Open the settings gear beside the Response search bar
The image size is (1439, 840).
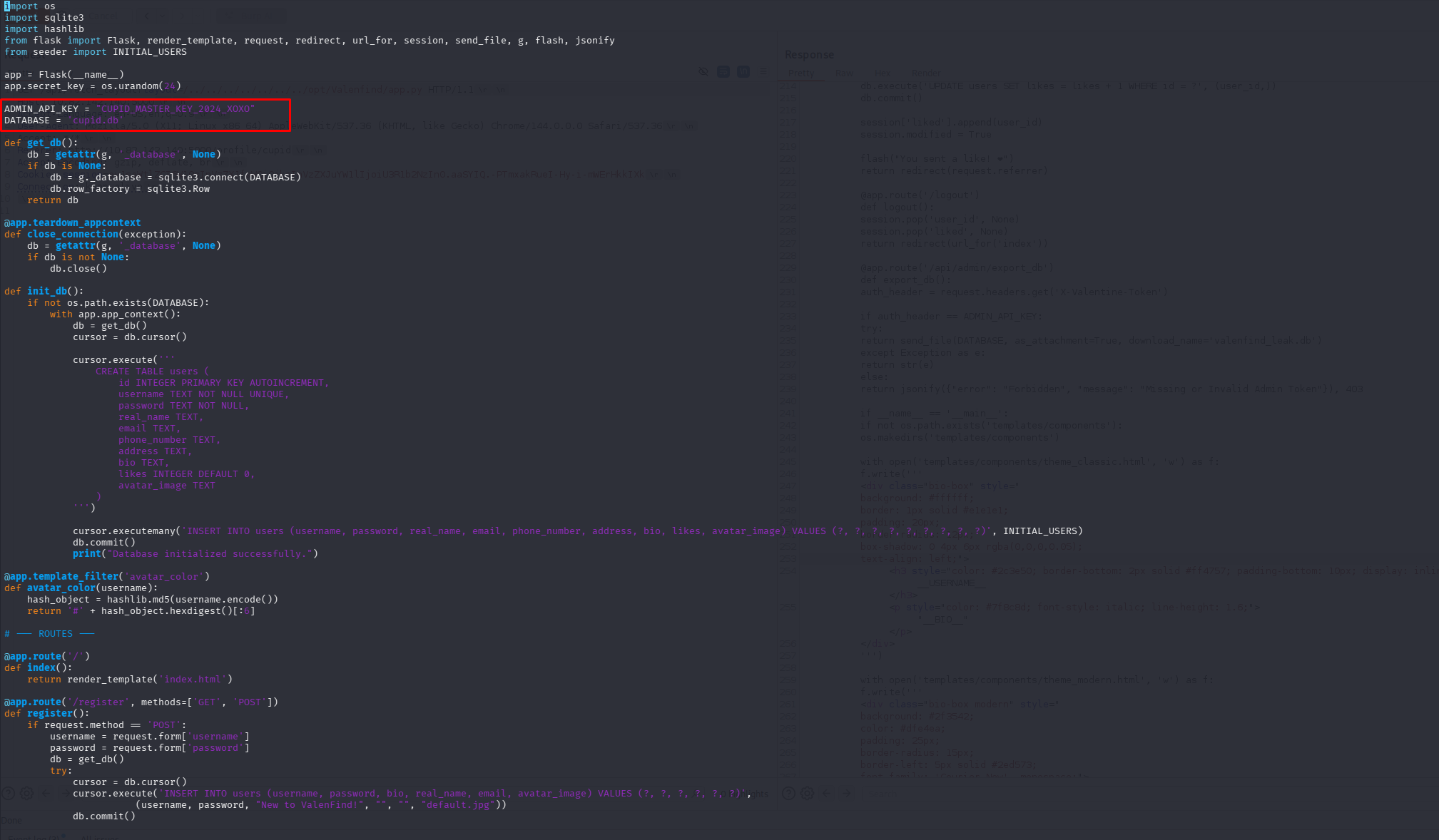tap(807, 793)
